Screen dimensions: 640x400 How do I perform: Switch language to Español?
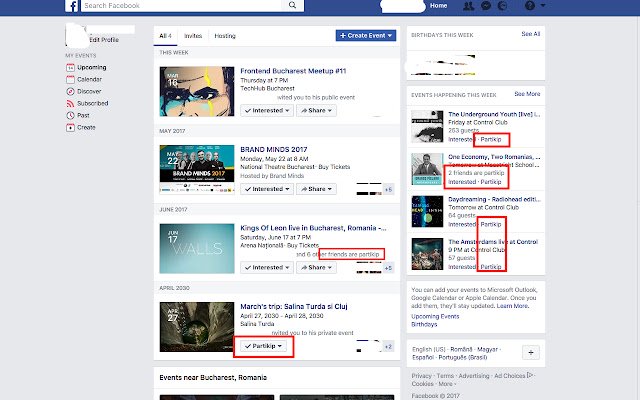pos(423,358)
